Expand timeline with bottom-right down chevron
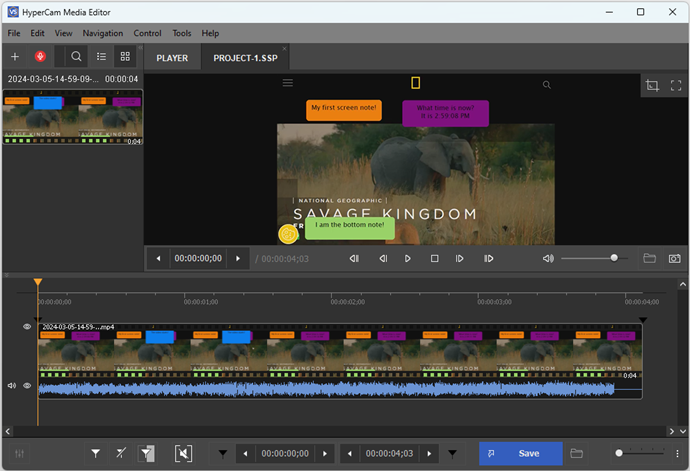690x471 pixels. pos(683,431)
